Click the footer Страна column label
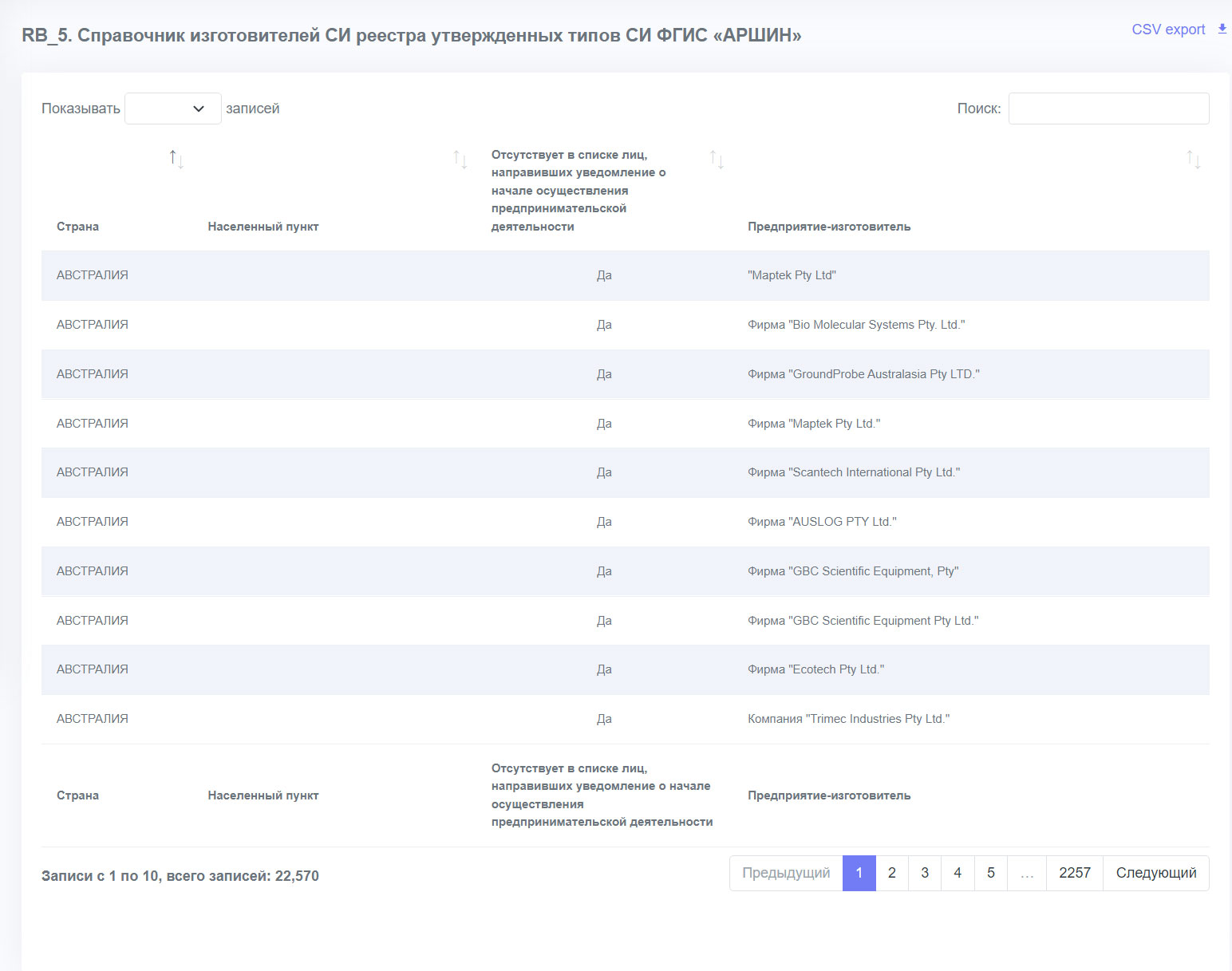This screenshot has width=1232, height=971. (x=77, y=795)
